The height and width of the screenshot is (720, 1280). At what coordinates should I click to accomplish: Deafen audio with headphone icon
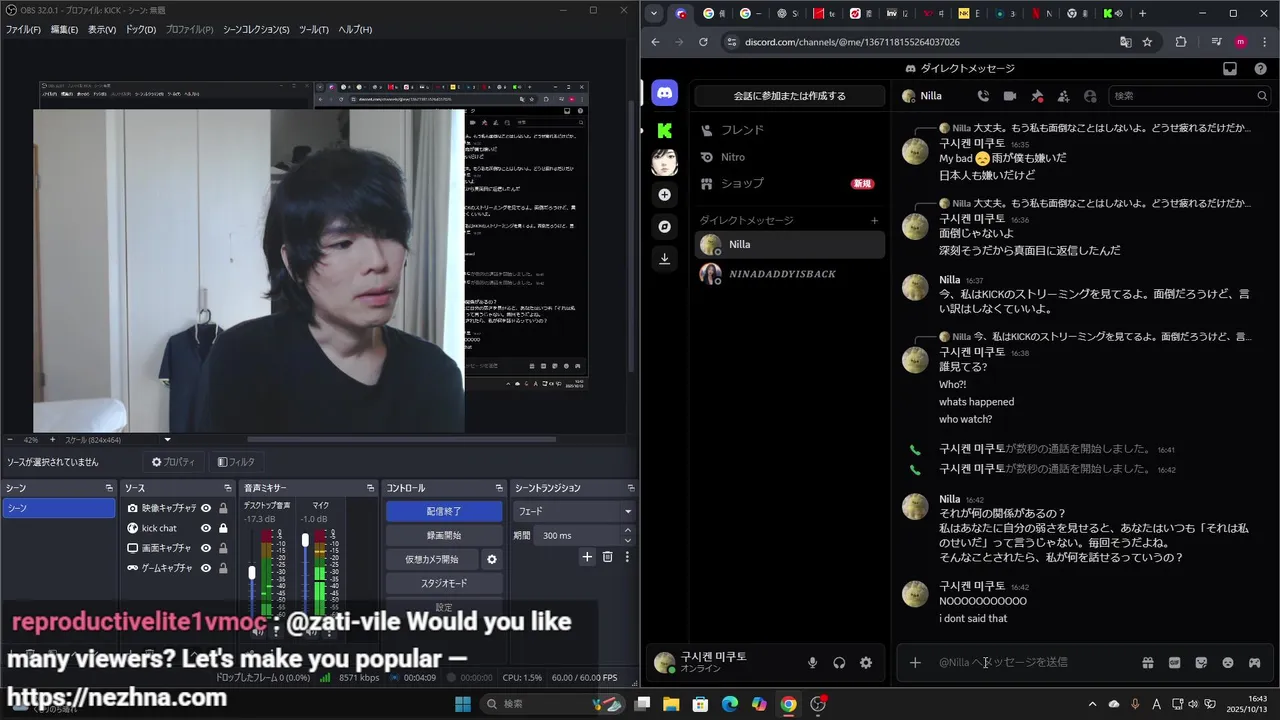(839, 662)
